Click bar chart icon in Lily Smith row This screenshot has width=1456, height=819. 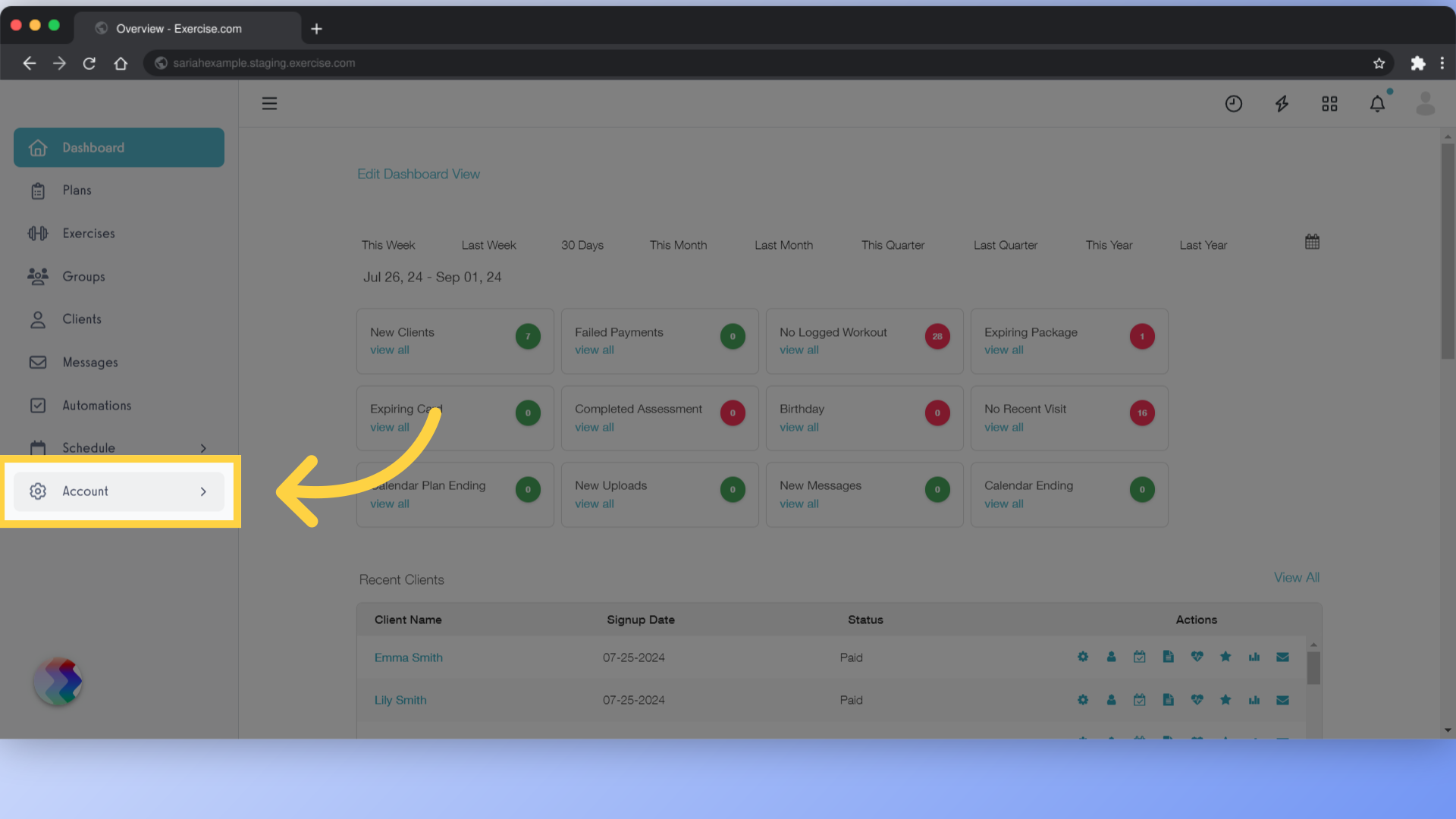click(x=1254, y=700)
